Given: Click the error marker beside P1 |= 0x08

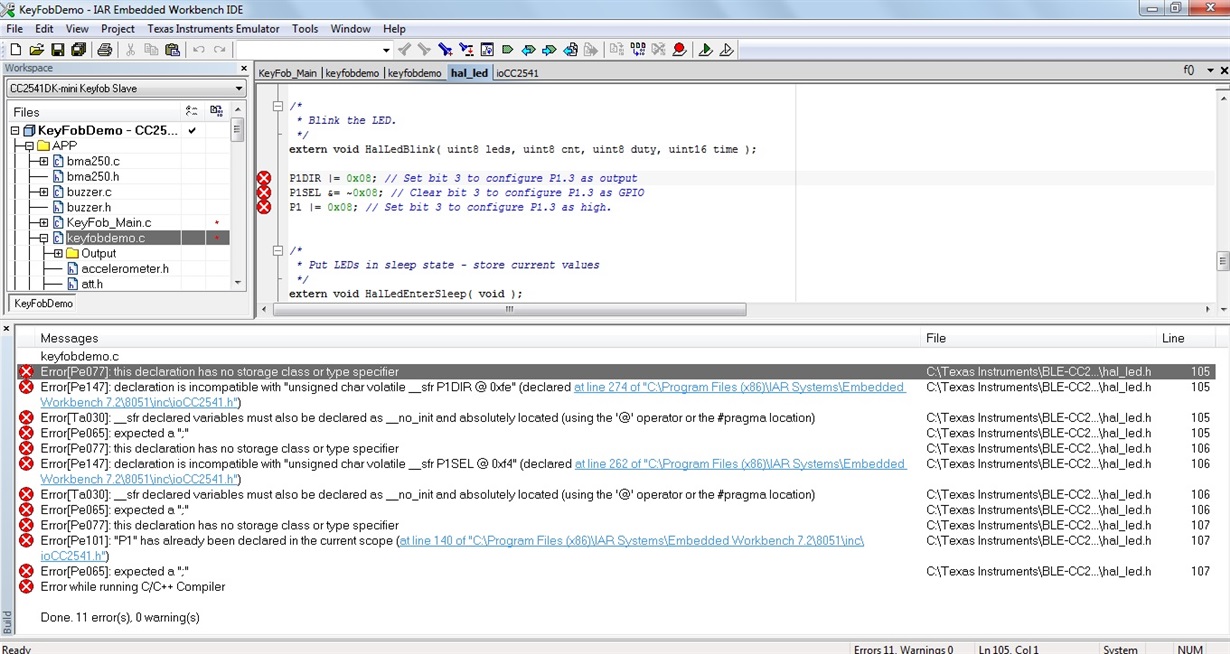Looking at the screenshot, I should click(x=264, y=207).
